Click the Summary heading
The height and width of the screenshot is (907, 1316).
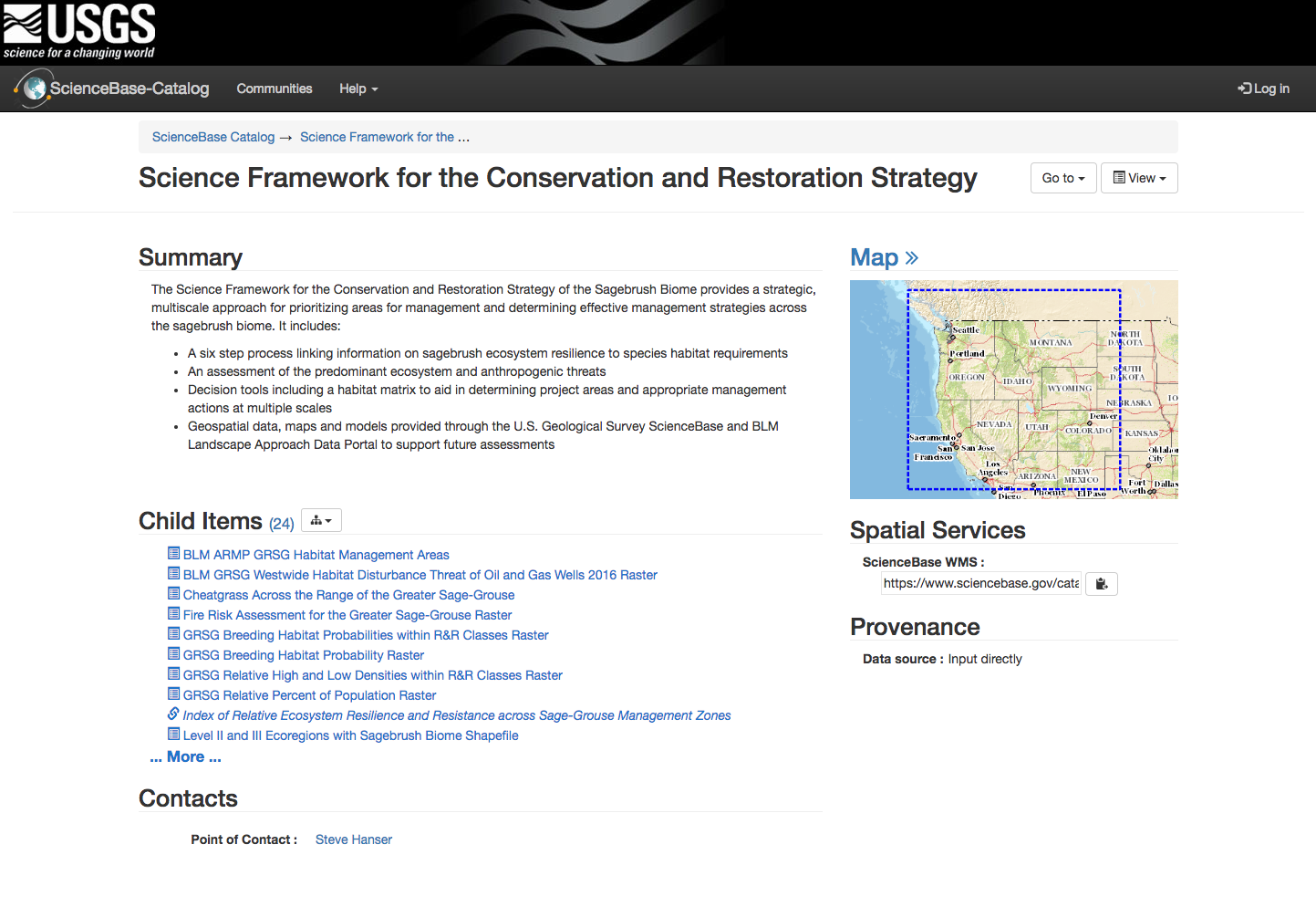[191, 257]
